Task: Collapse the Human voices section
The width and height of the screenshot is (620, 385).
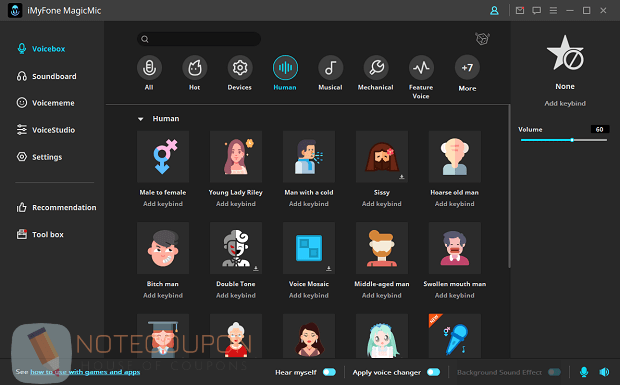Action: tap(140, 119)
